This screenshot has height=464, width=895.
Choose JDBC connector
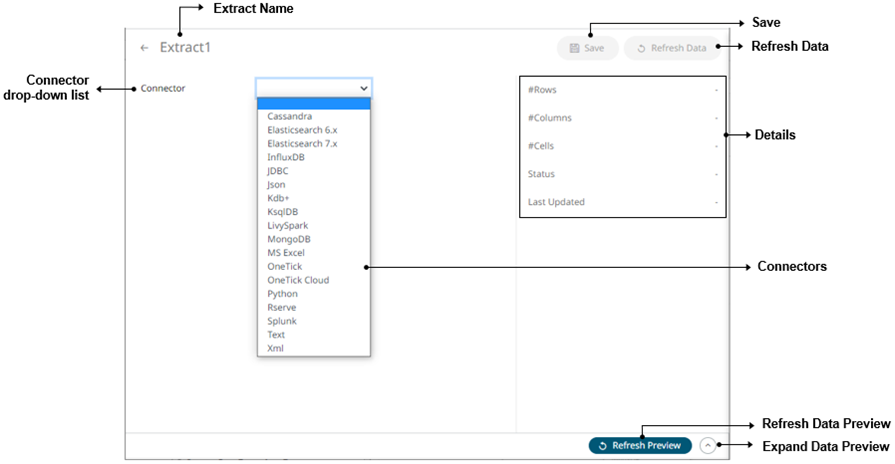[314, 171]
